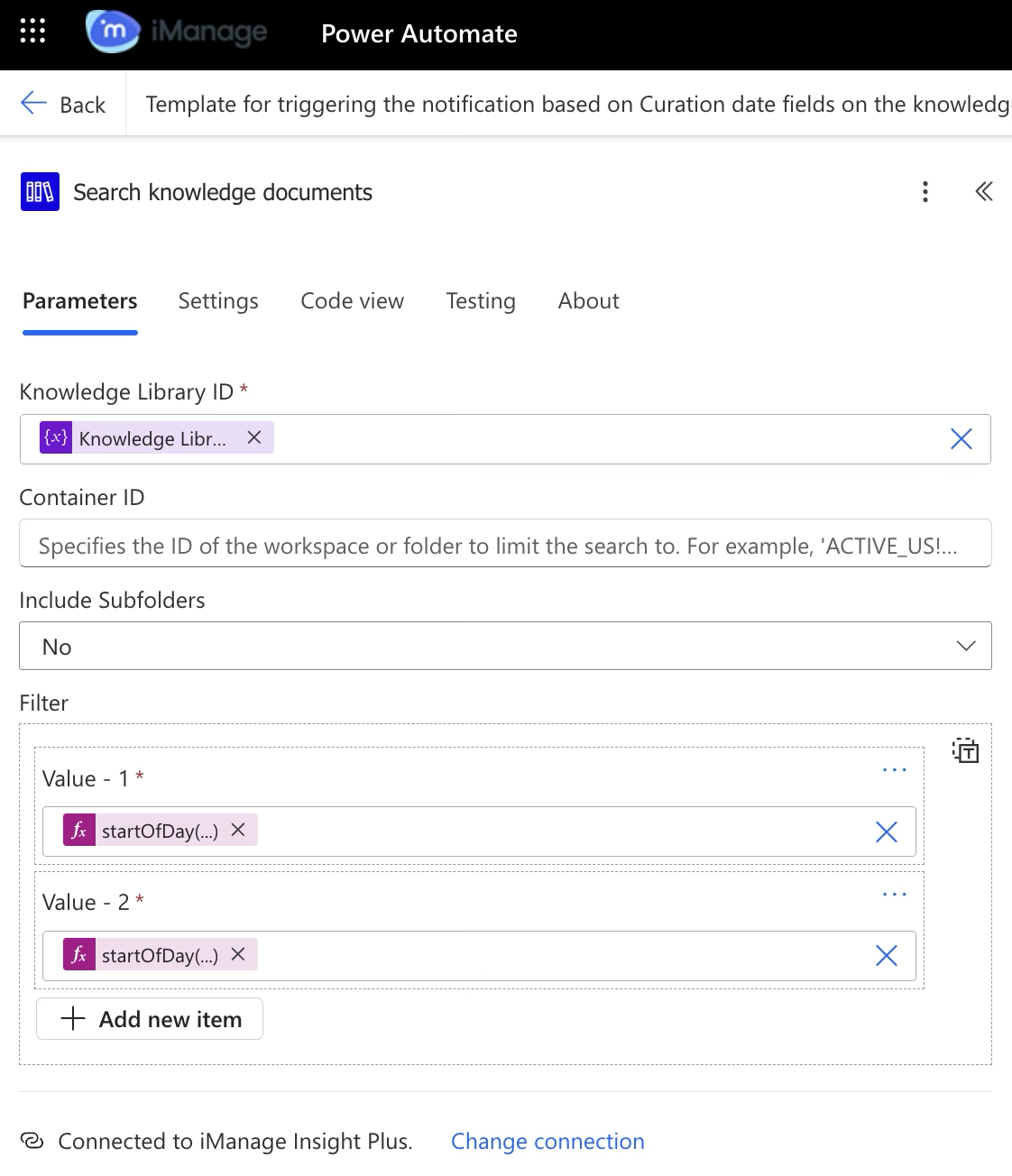Clear the Value - 2 field
Viewport: 1012px width, 1176px height.
tap(887, 956)
